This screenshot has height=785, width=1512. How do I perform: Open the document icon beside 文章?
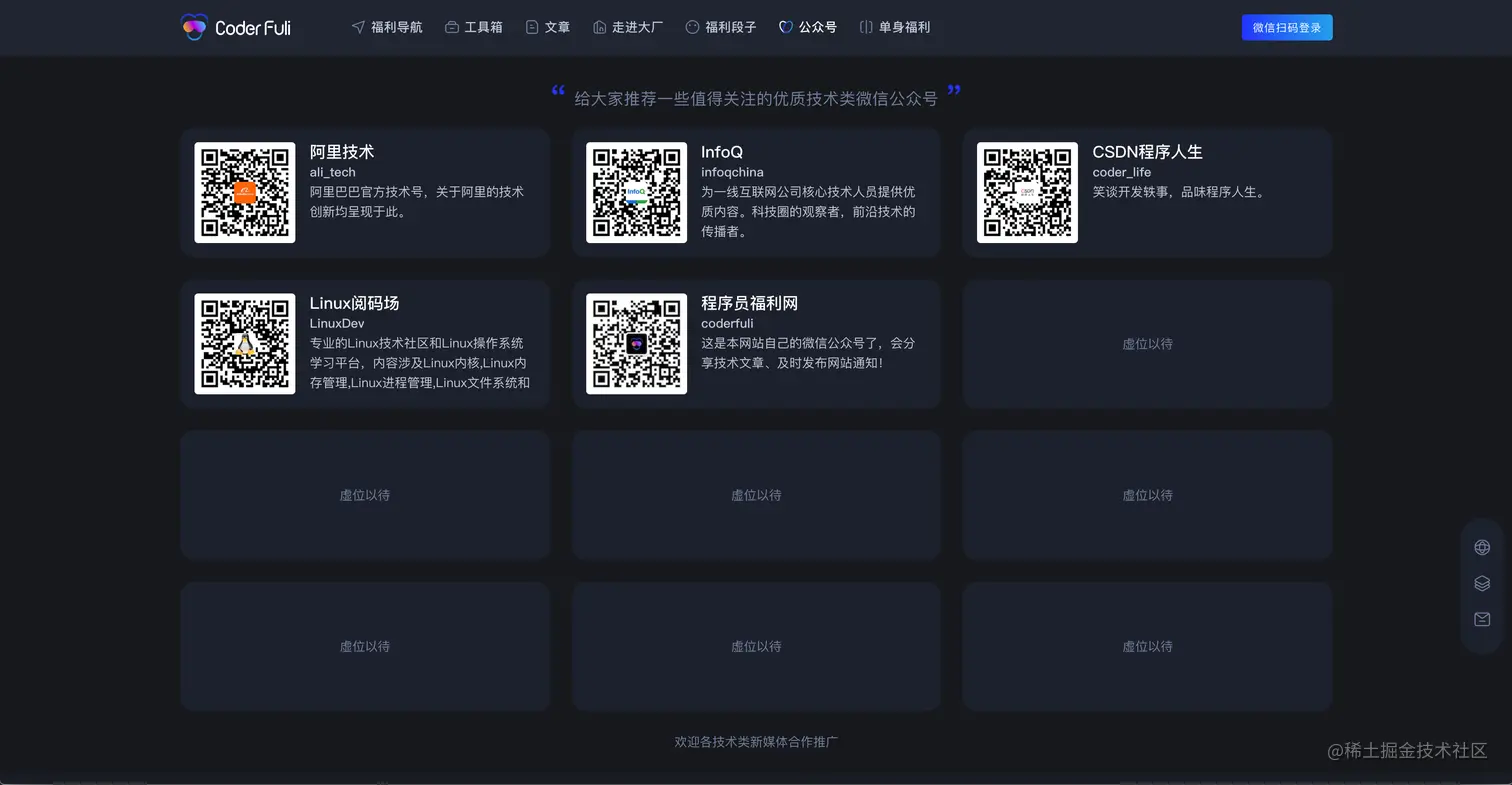[531, 27]
